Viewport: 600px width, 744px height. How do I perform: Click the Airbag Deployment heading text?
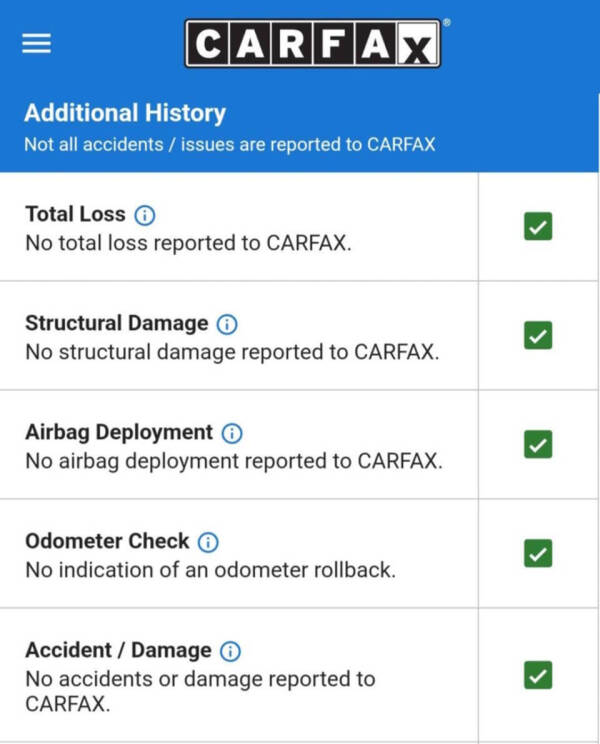click(118, 433)
